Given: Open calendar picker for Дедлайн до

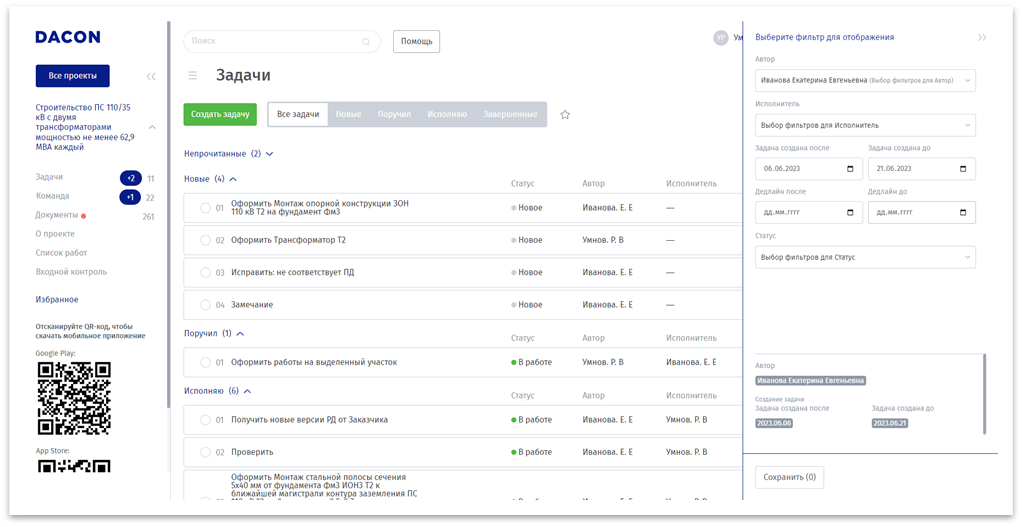Looking at the screenshot, I should [963, 213].
